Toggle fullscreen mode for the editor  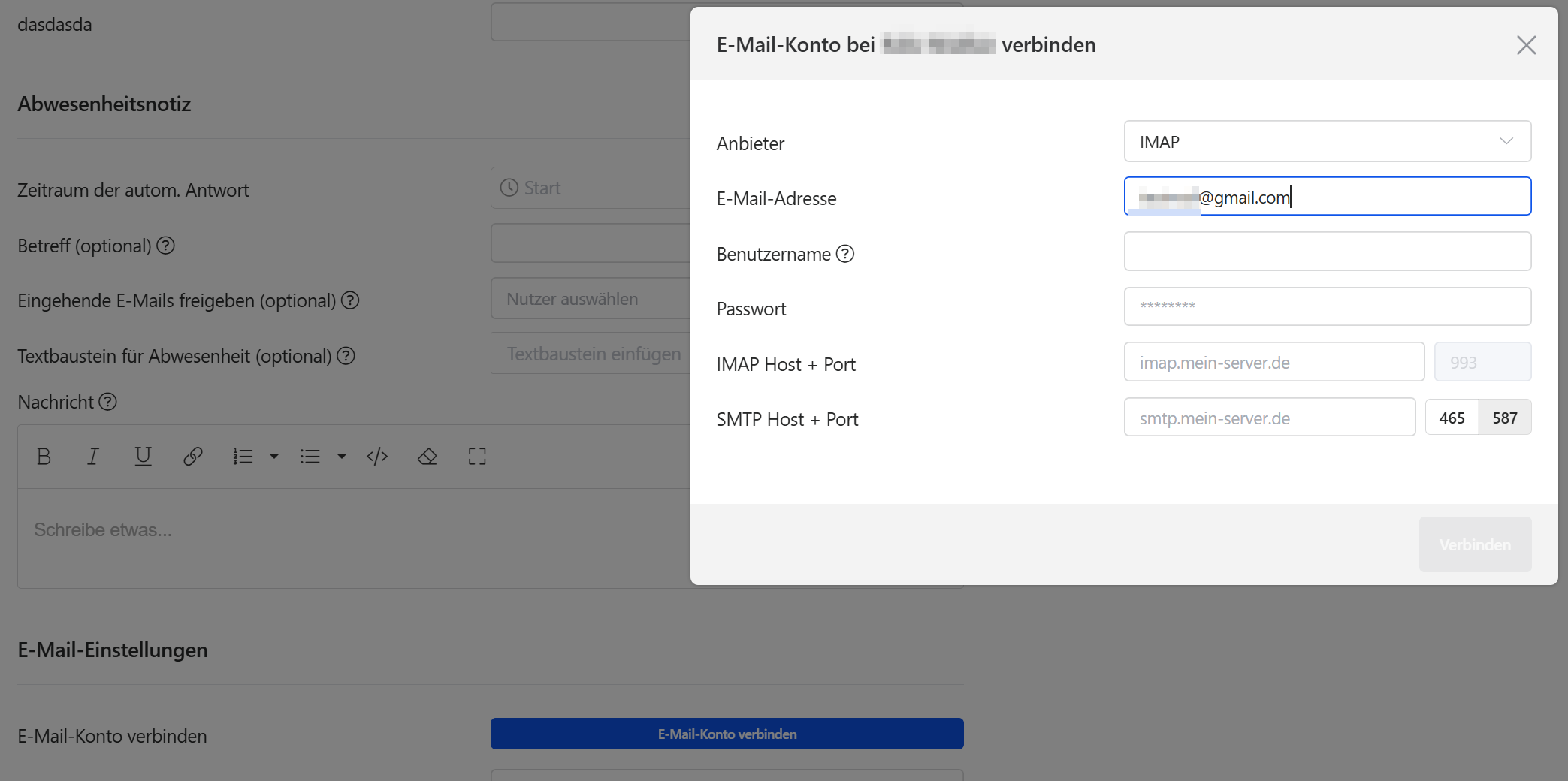click(477, 457)
